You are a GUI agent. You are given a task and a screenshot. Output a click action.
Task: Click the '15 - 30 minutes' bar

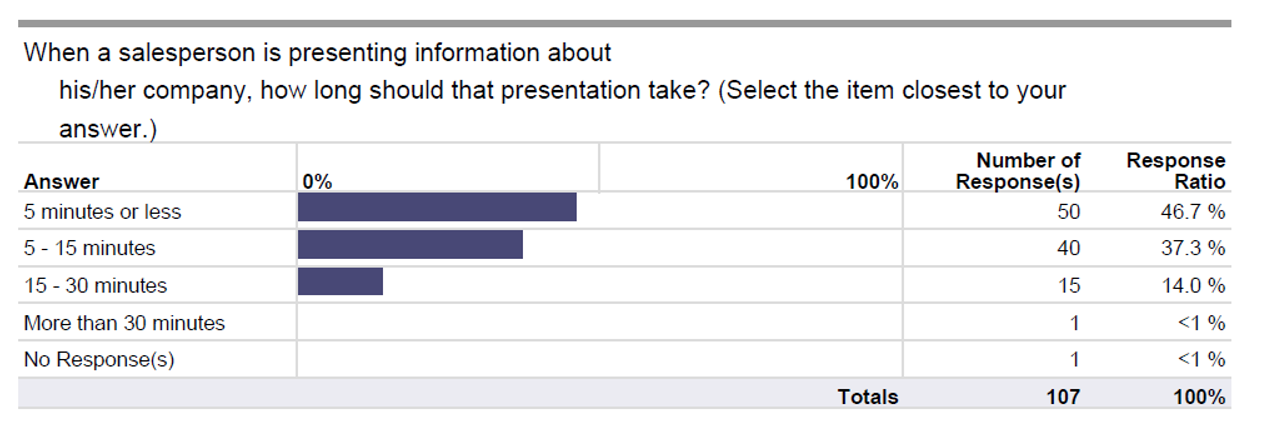click(340, 282)
